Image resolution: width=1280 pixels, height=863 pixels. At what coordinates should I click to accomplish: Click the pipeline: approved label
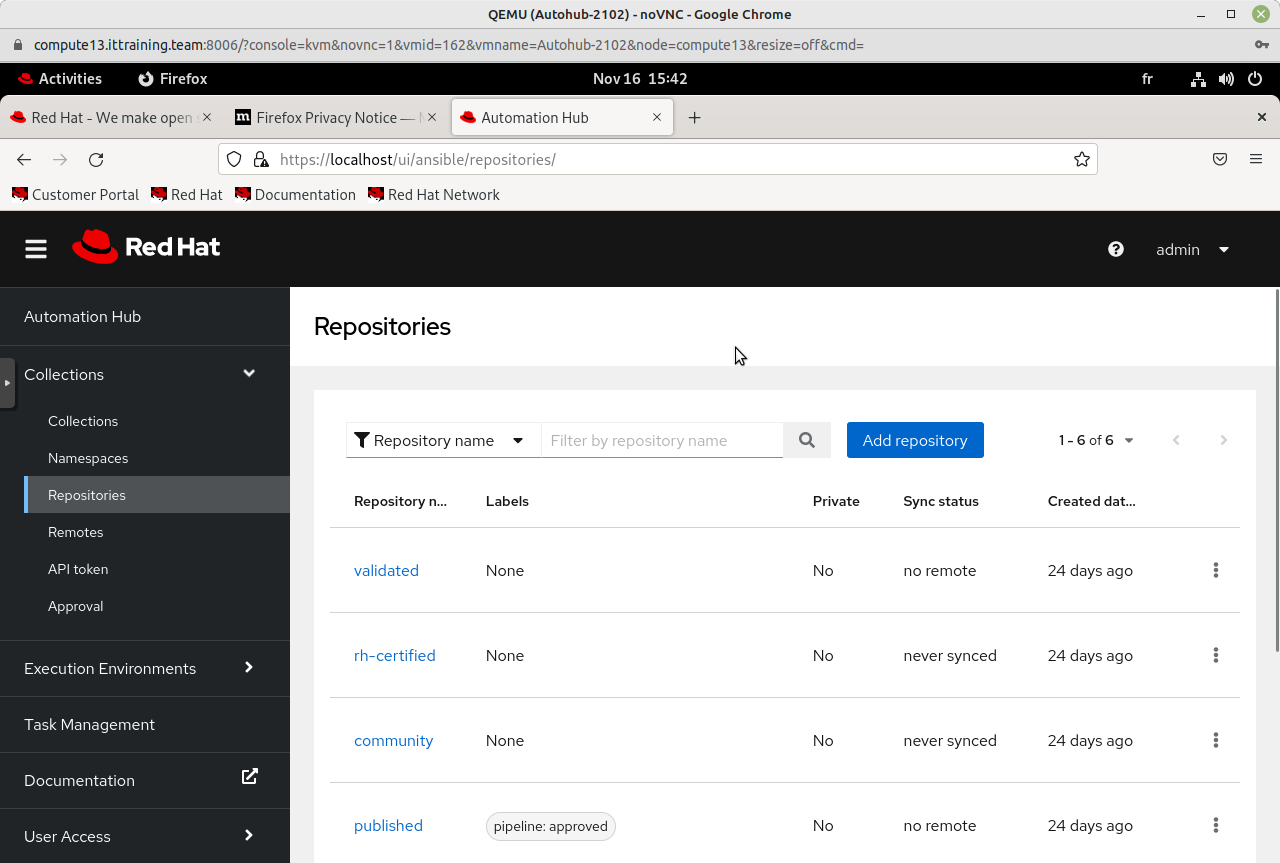(551, 826)
